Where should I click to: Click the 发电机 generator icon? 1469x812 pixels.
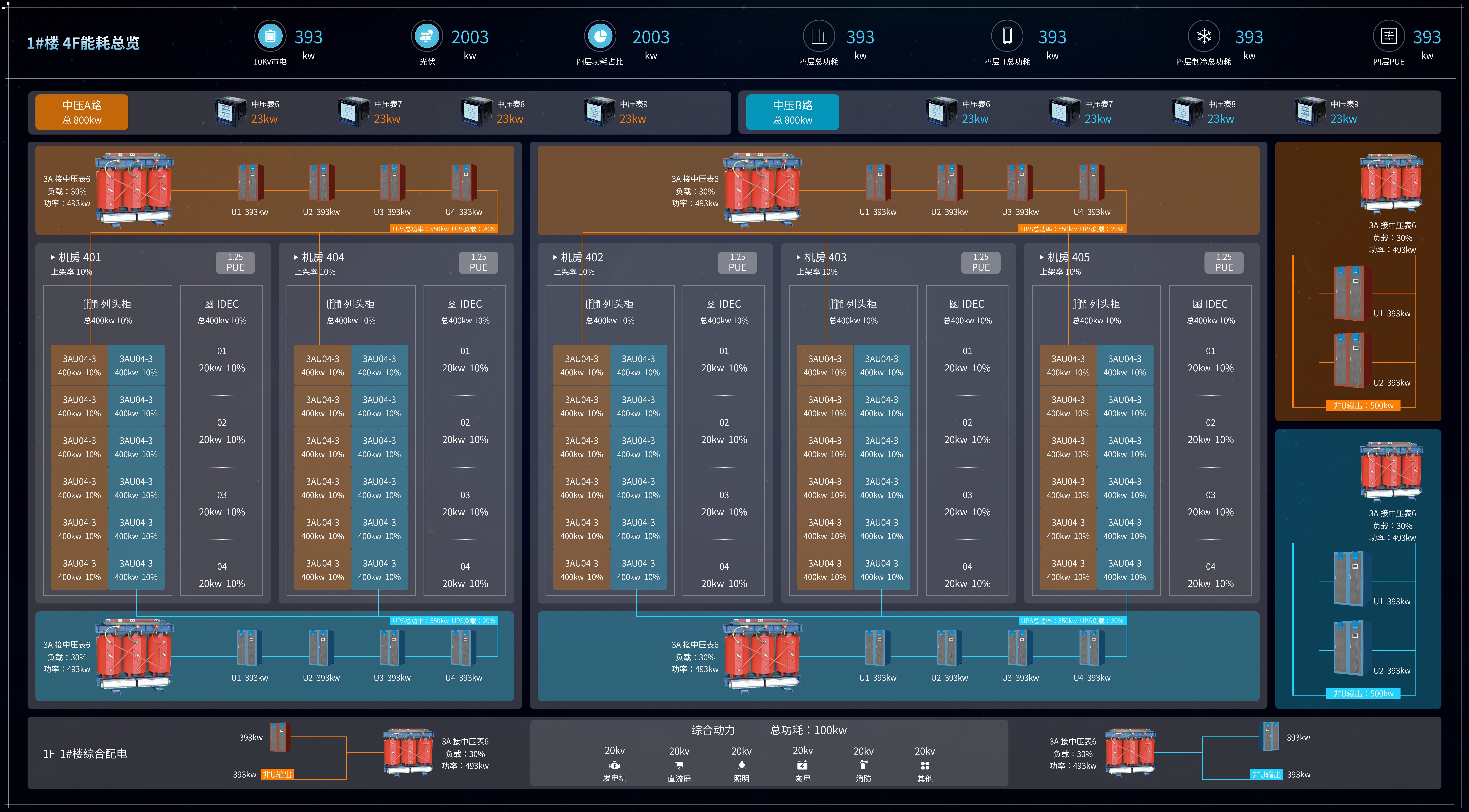point(615,765)
